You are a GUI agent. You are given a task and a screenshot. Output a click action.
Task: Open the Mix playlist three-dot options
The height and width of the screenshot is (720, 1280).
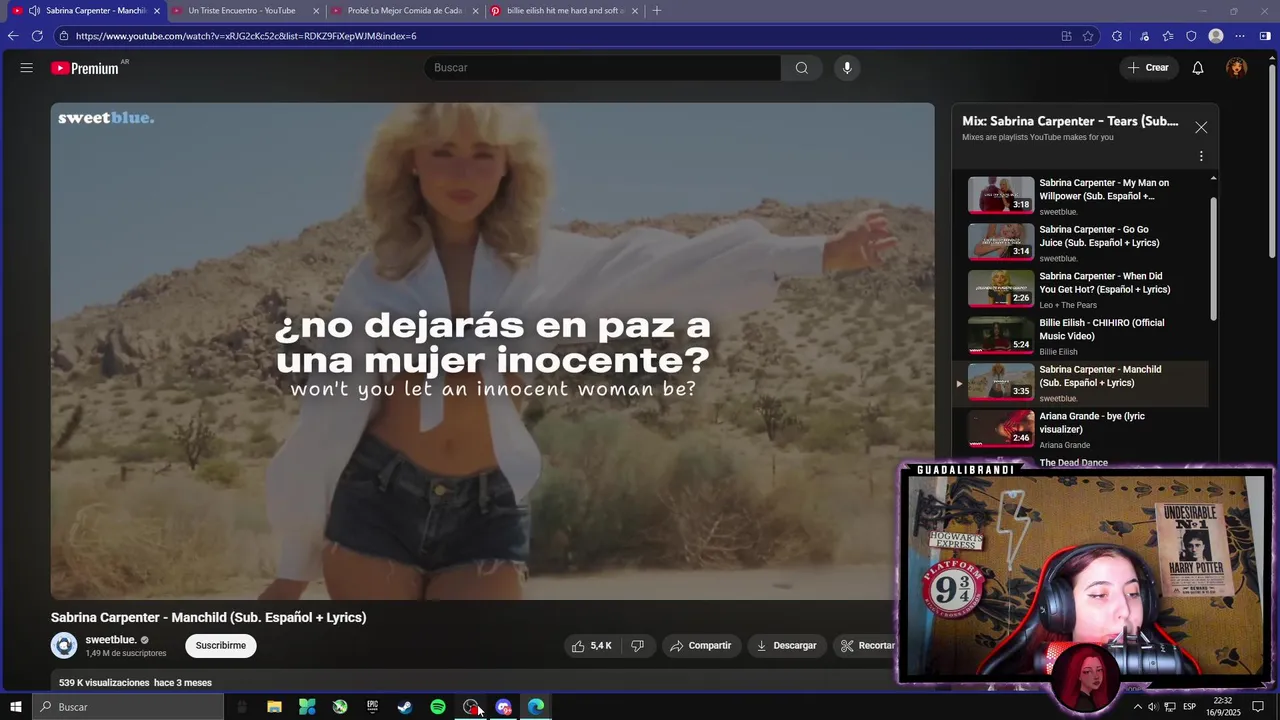pos(1201,156)
